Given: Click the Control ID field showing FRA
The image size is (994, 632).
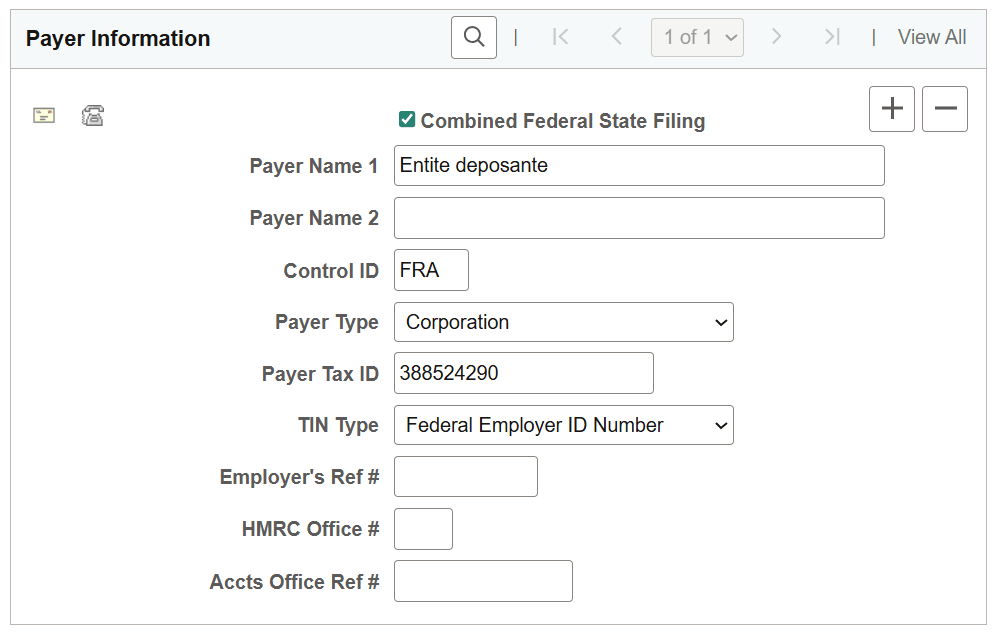Looking at the screenshot, I should [431, 270].
